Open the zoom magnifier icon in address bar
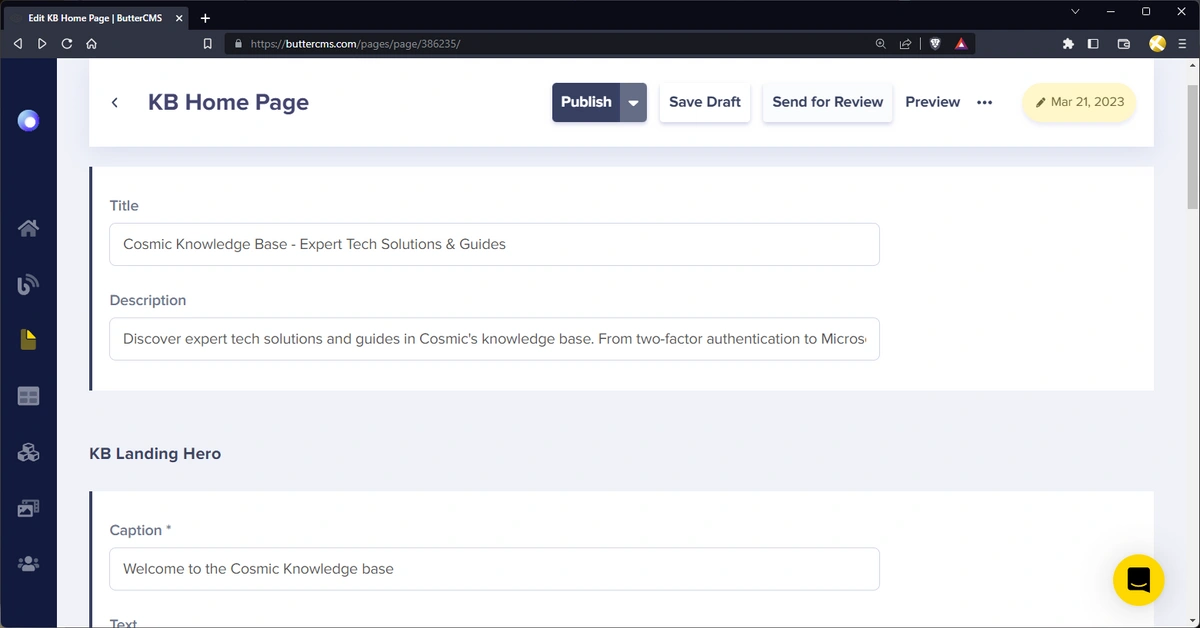 881,44
